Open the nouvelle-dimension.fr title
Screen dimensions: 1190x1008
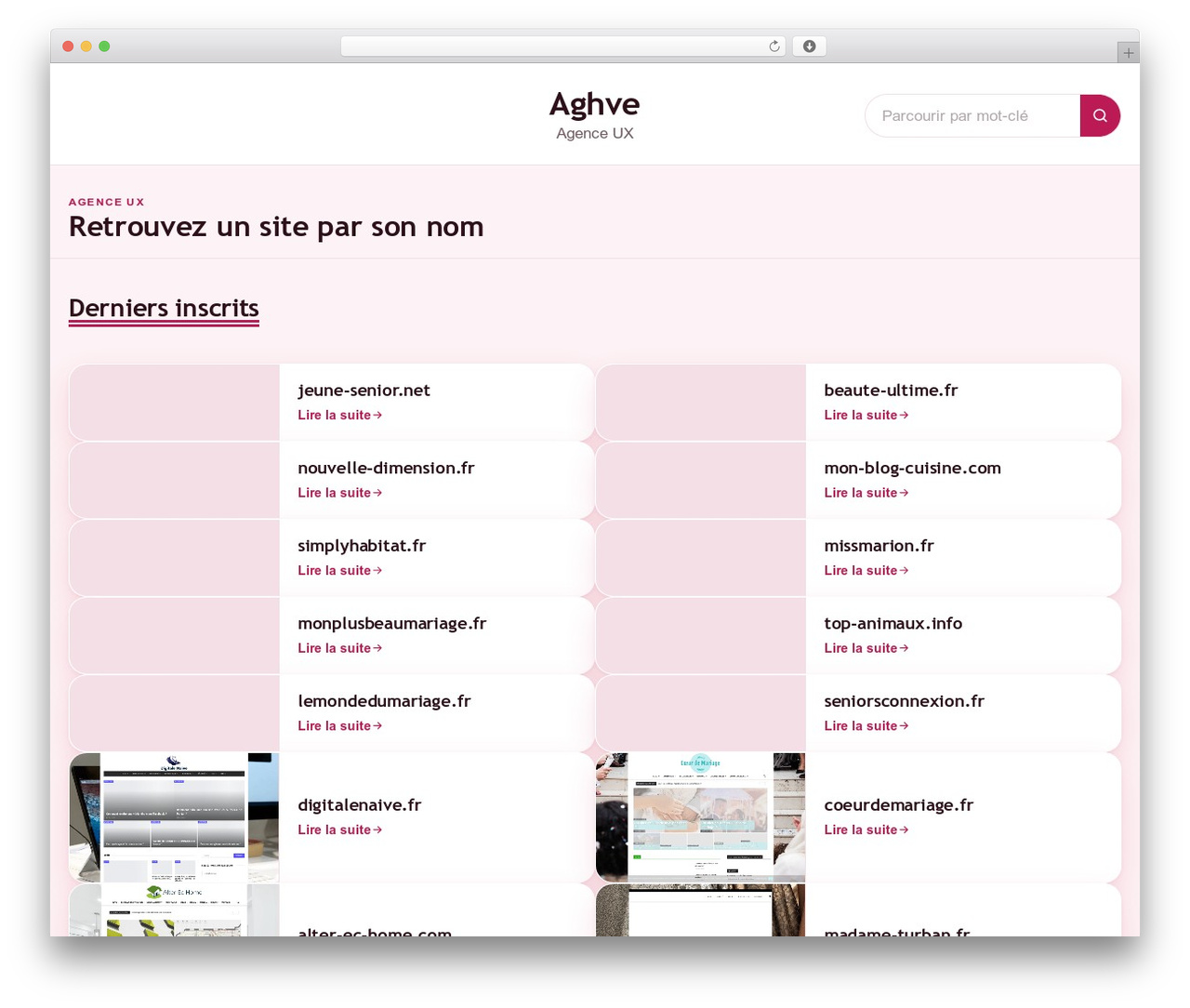click(386, 468)
